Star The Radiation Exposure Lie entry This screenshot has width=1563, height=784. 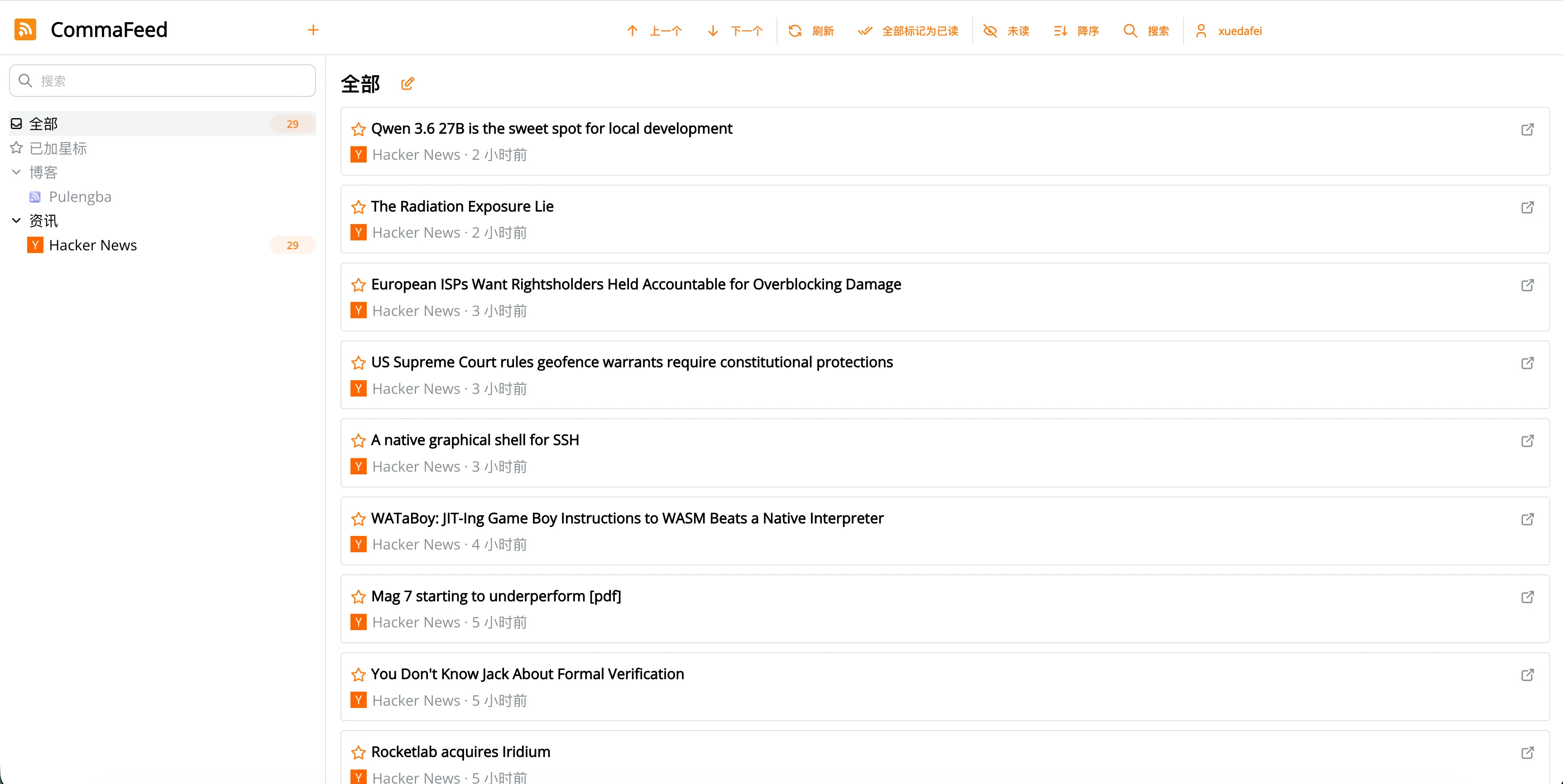[359, 207]
